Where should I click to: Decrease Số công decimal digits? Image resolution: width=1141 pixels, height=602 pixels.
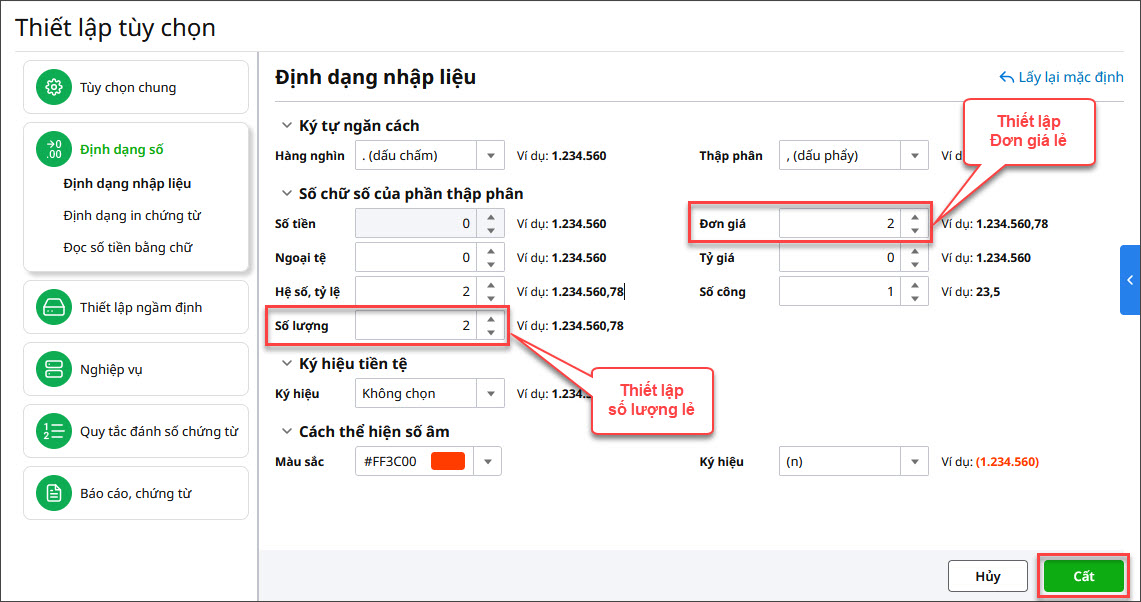[x=915, y=298]
